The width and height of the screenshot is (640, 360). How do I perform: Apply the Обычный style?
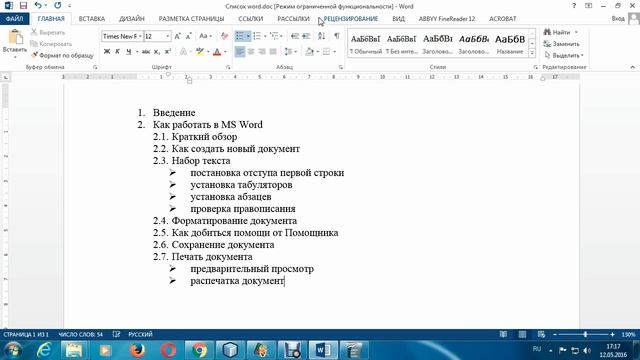point(366,44)
